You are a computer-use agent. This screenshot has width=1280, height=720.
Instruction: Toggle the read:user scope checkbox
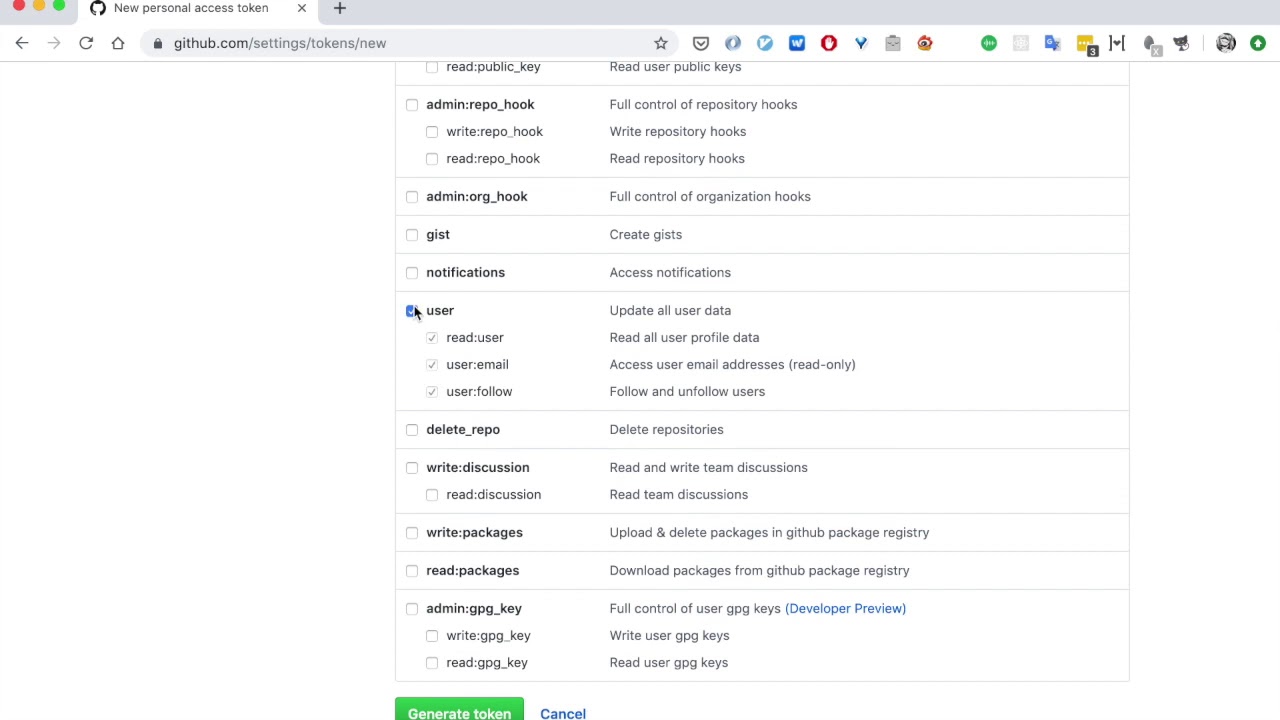point(432,337)
